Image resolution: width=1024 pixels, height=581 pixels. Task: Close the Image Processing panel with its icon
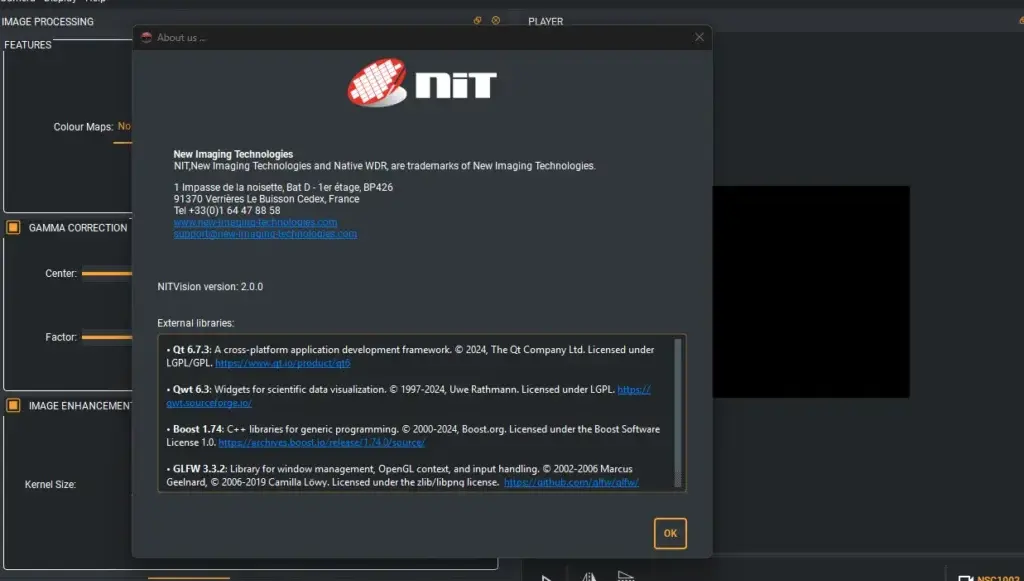(496, 21)
